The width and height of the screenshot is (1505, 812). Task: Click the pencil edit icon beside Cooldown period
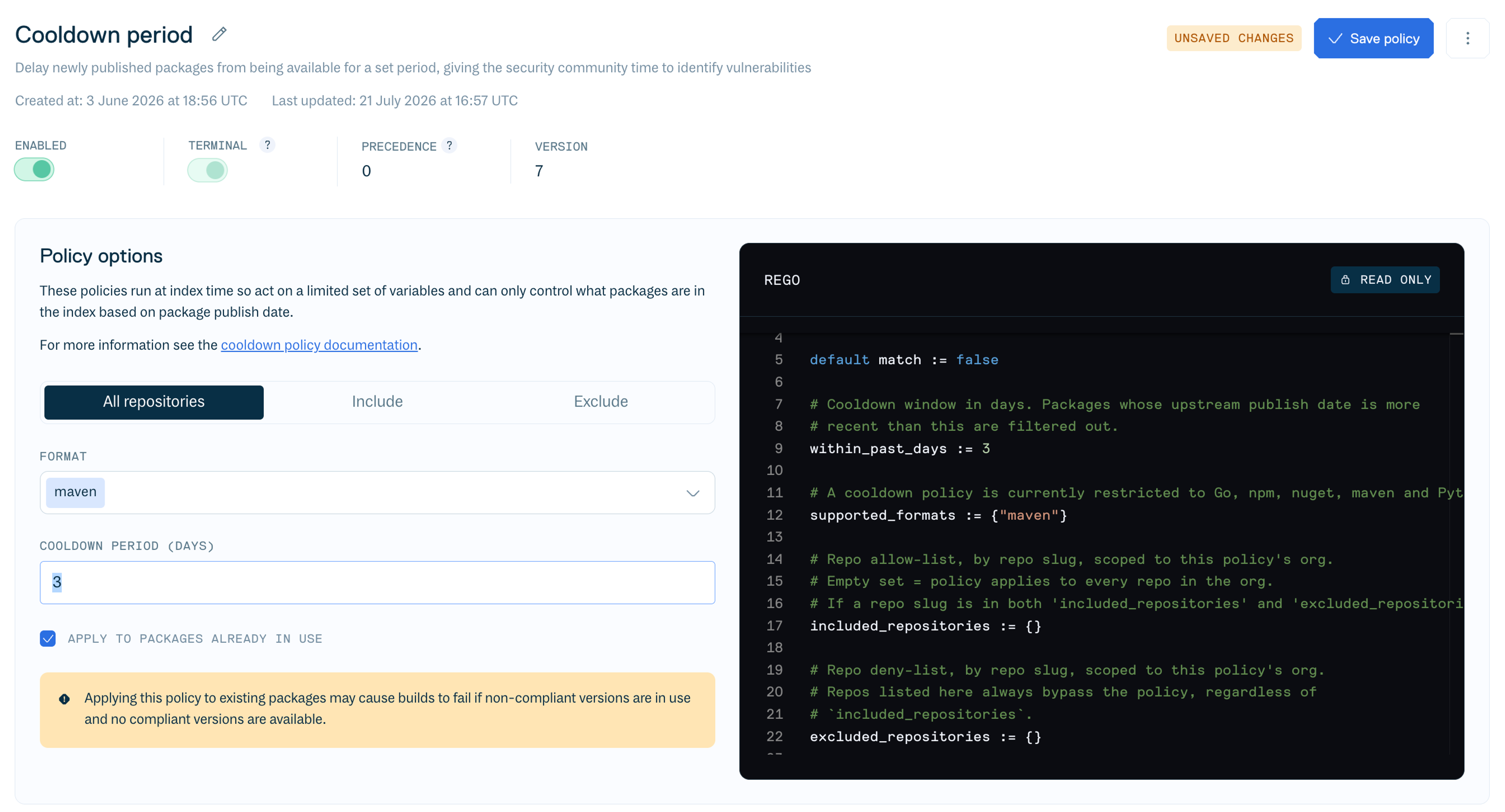[219, 34]
